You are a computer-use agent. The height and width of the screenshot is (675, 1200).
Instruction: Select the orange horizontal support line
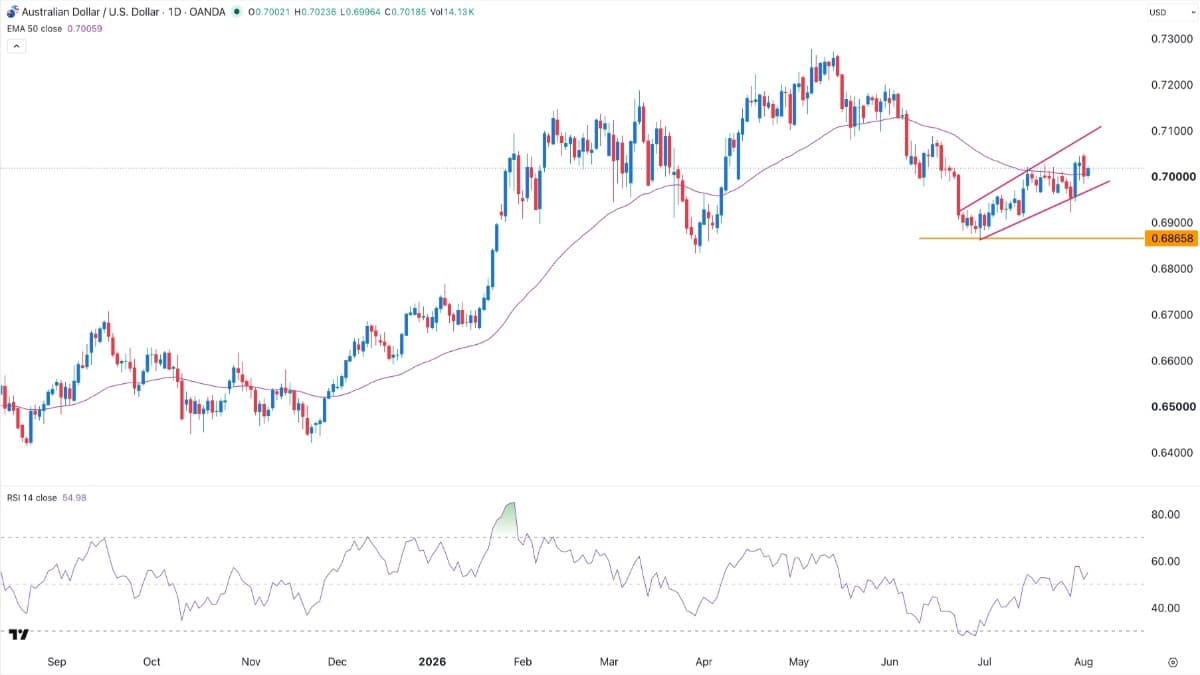coord(1031,239)
